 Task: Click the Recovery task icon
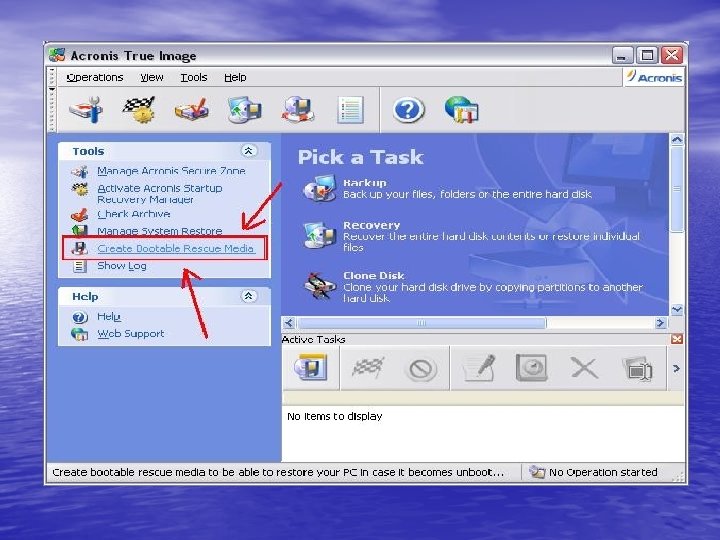pos(320,234)
